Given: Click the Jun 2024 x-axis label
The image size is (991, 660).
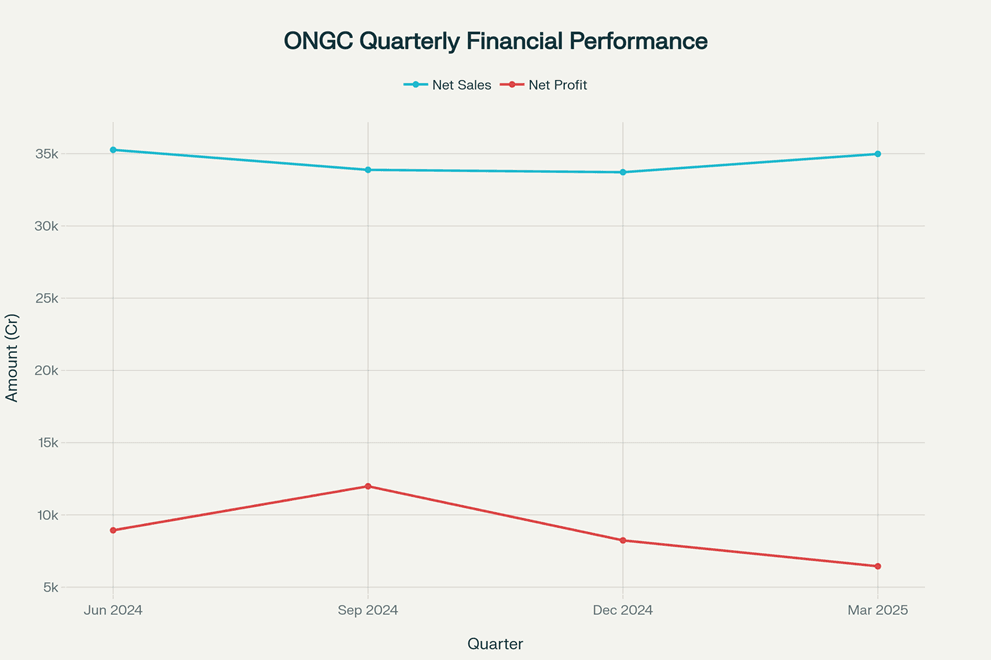Looking at the screenshot, I should pyautogui.click(x=113, y=609).
